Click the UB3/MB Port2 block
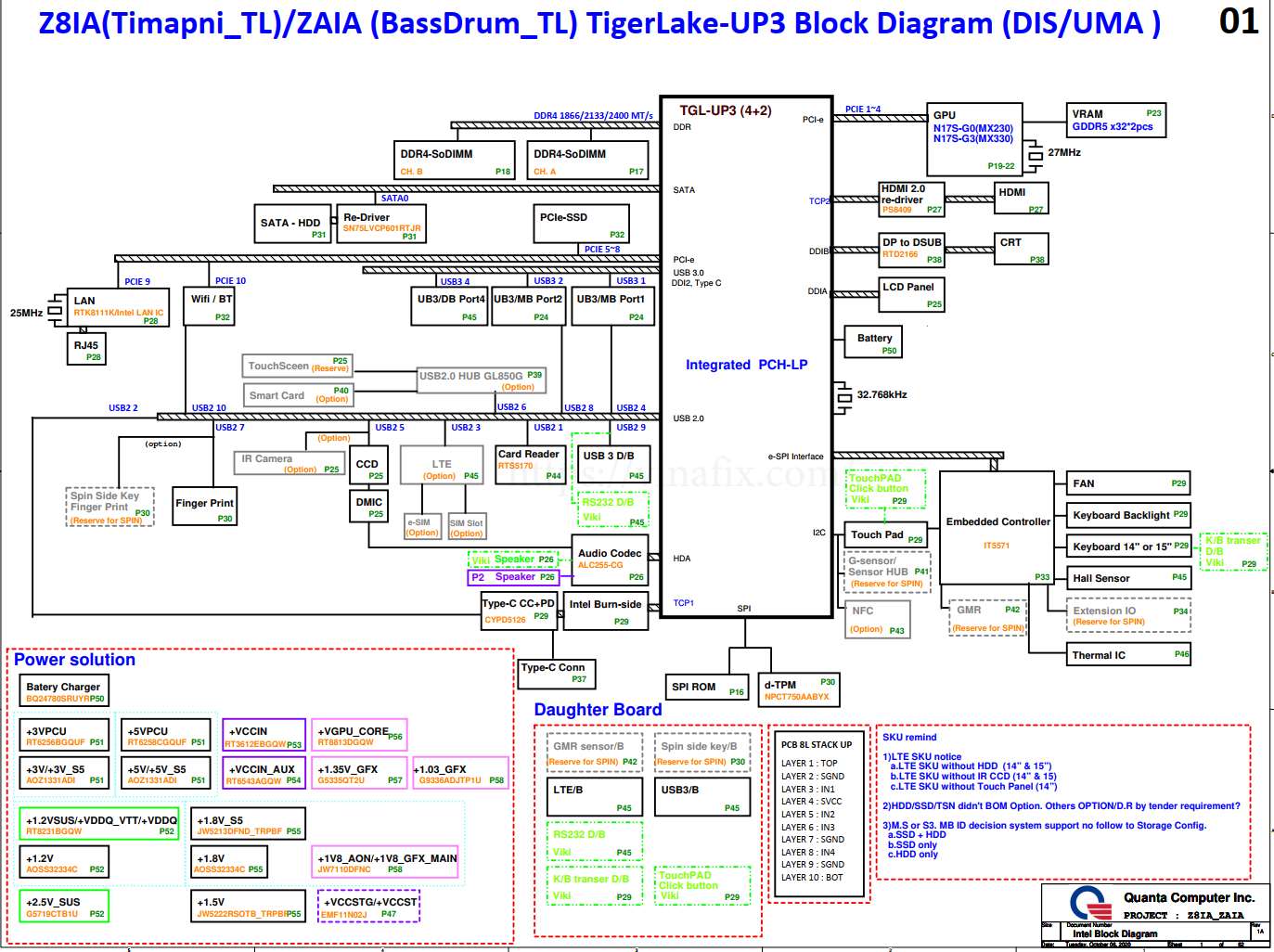 click(x=528, y=306)
